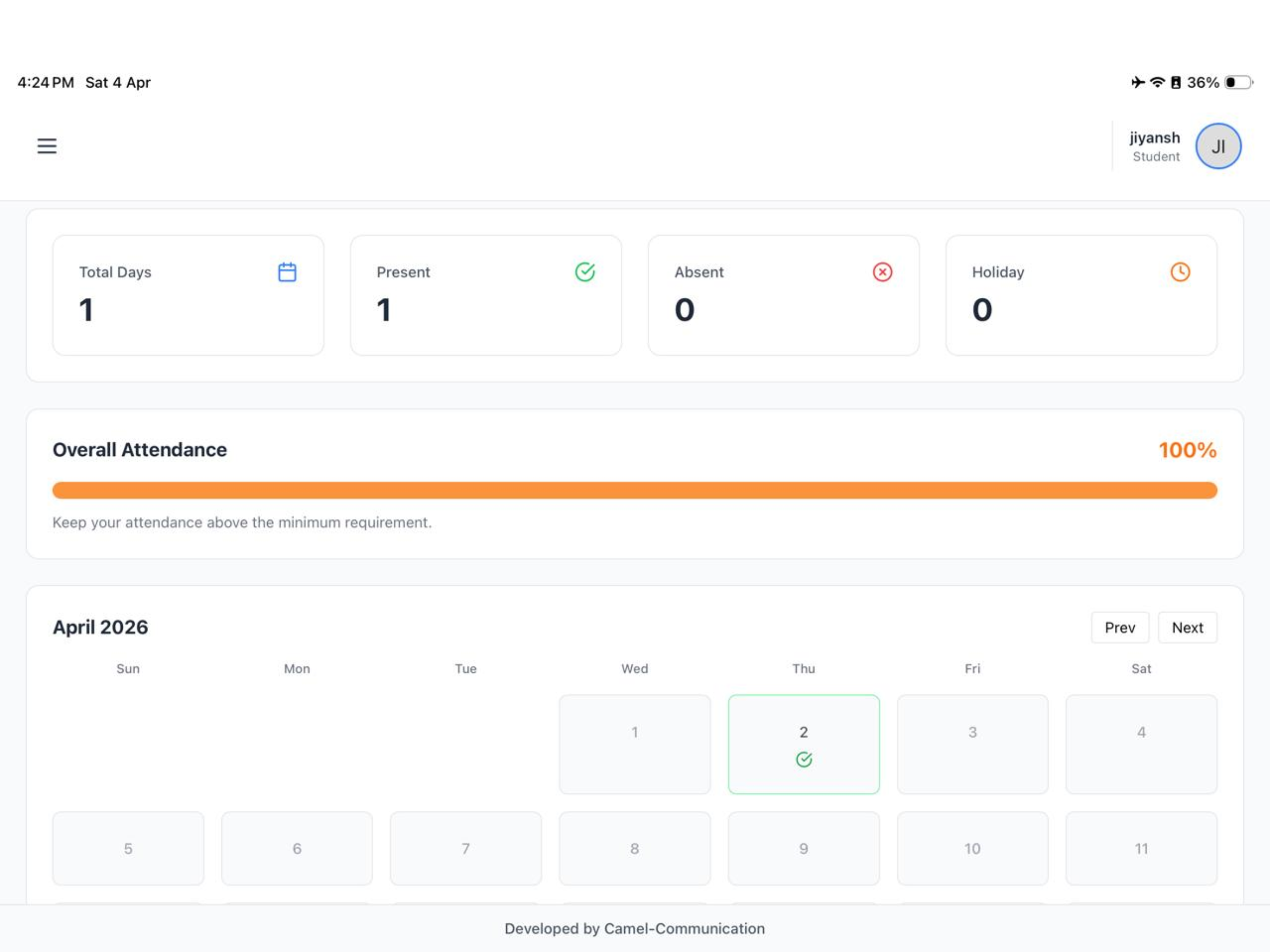Click the Tue weekday header

pyautogui.click(x=466, y=668)
